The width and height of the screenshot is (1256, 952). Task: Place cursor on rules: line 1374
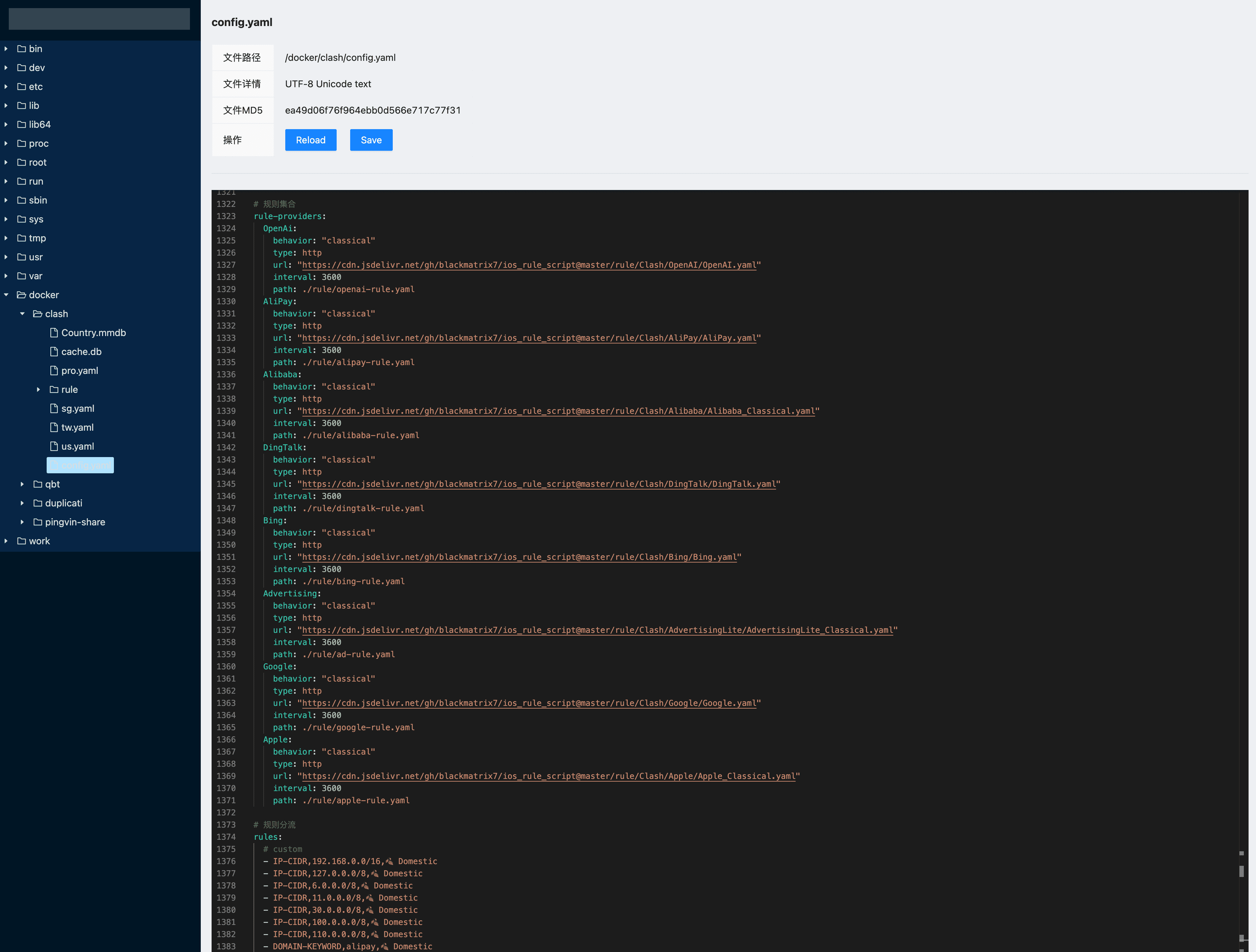[x=267, y=837]
